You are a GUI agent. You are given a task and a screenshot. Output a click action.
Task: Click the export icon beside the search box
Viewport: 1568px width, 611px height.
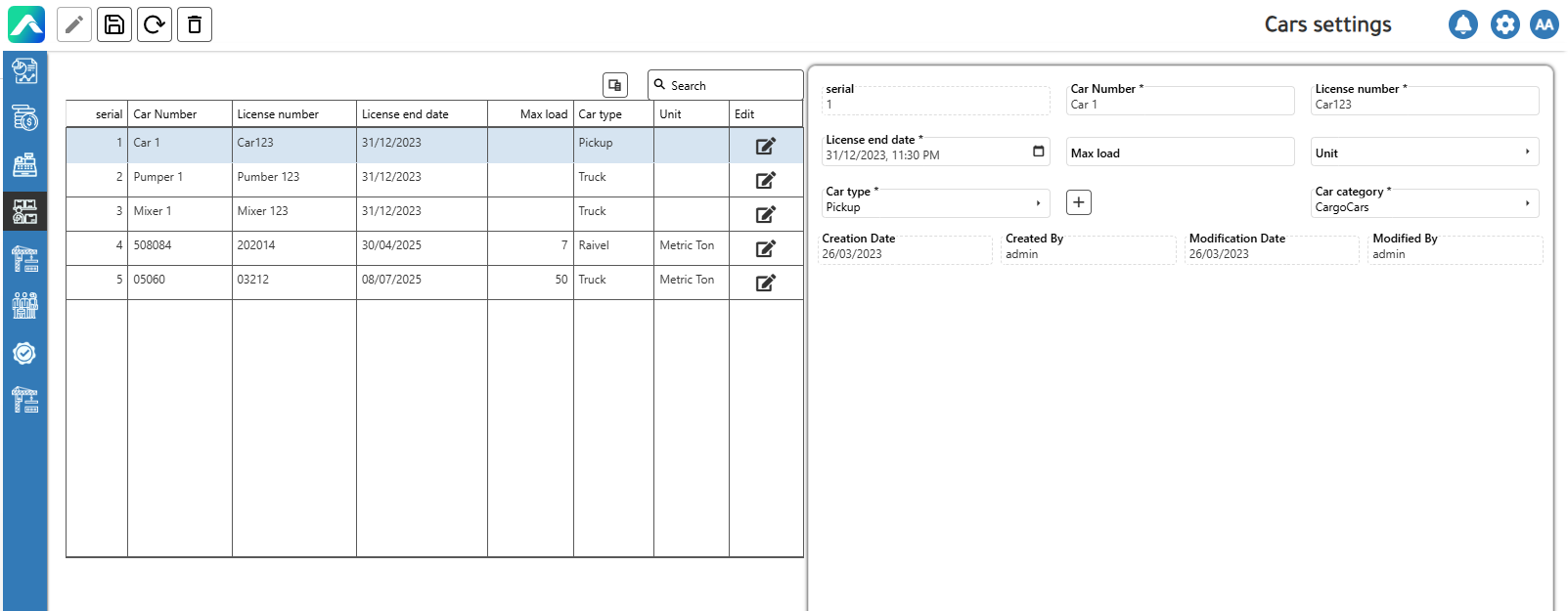coord(614,85)
